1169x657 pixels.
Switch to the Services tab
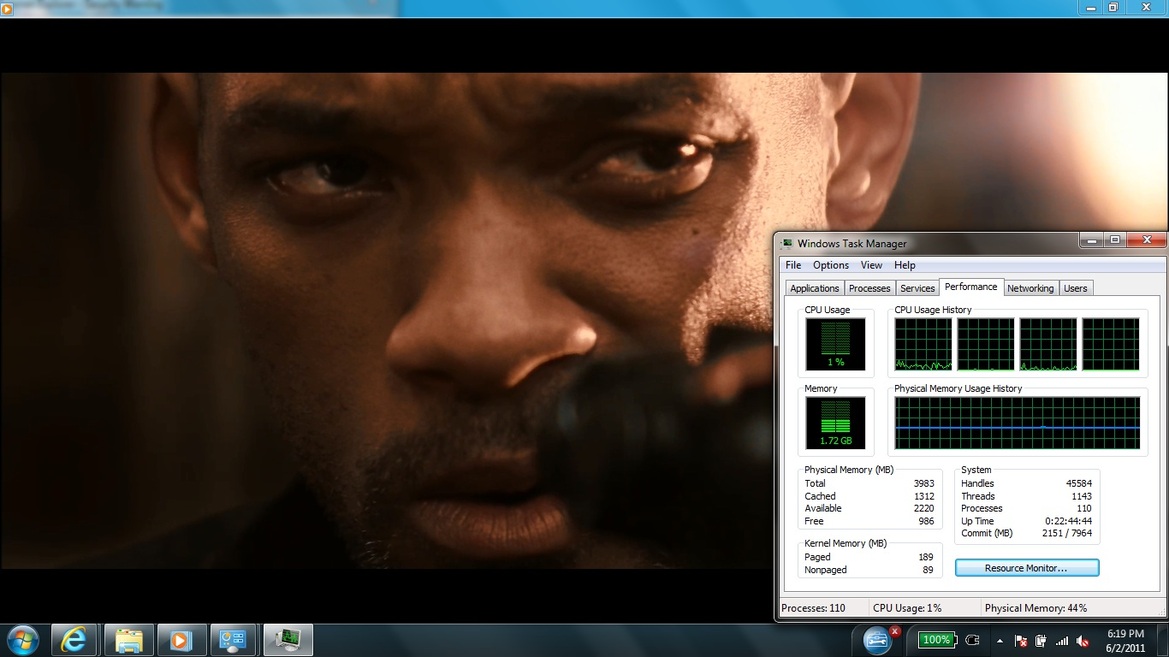tap(917, 288)
